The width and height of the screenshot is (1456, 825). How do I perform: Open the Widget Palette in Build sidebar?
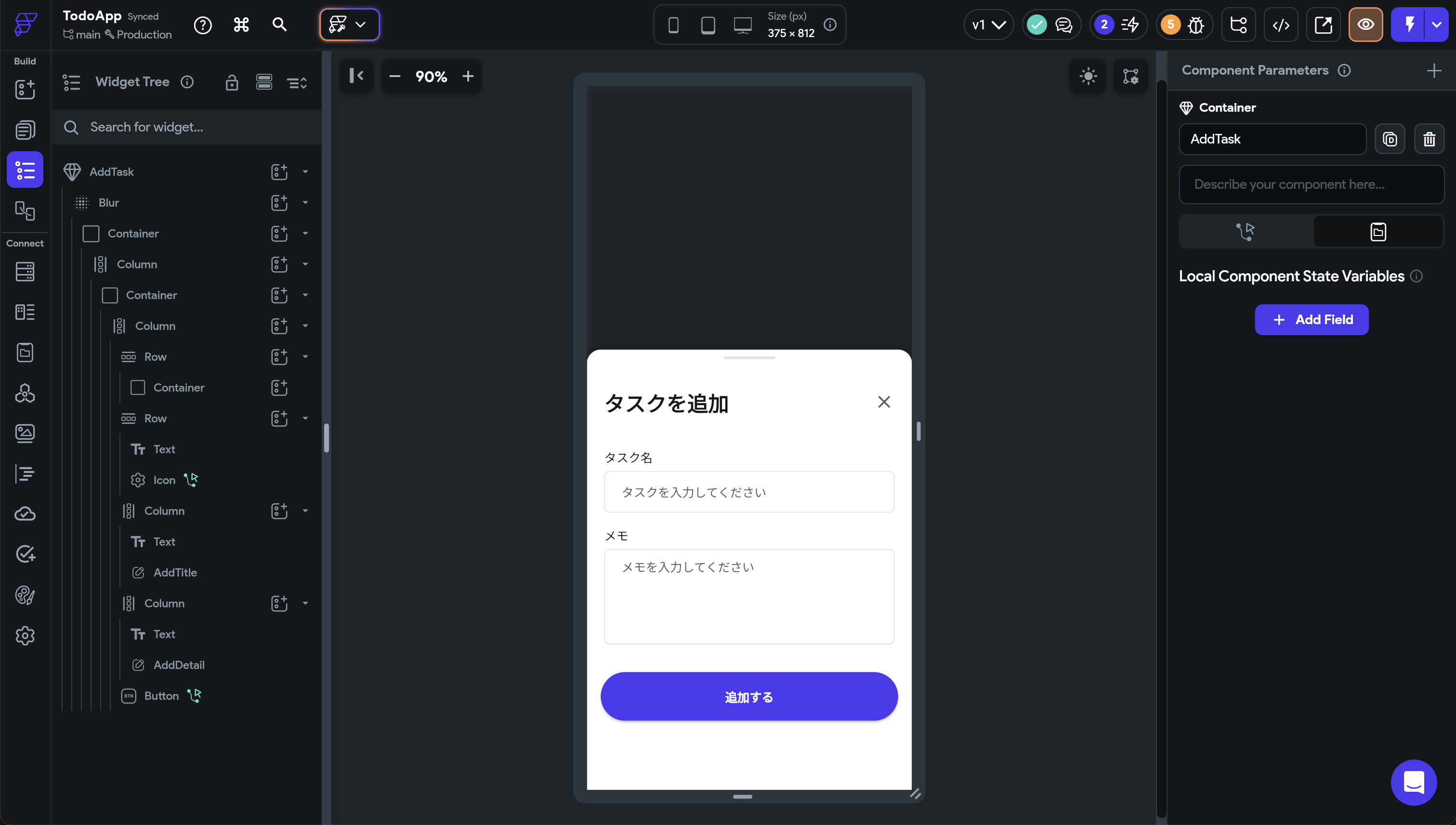[25, 90]
